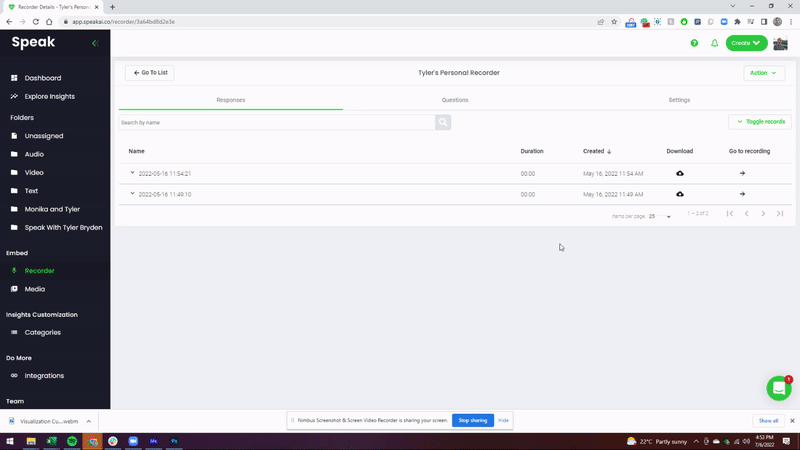Open Speak With Tyler Bryden folder
Screen dimensions: 800x450
tap(63, 228)
